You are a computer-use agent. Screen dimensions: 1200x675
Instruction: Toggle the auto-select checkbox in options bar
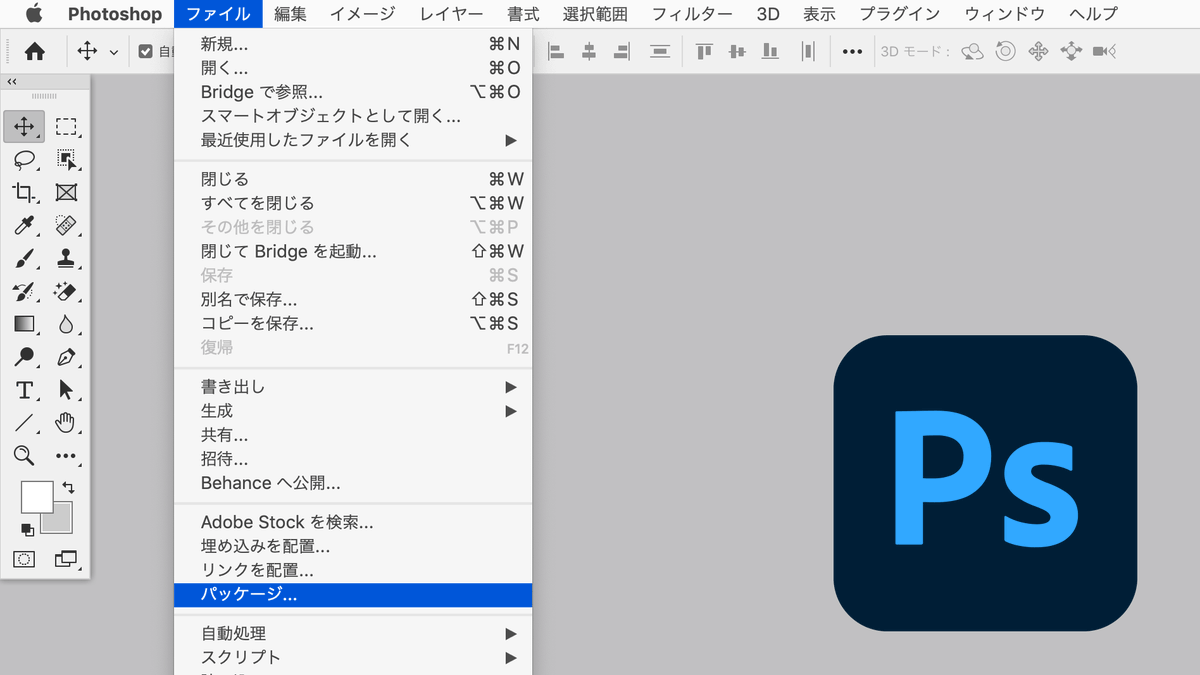(x=146, y=51)
